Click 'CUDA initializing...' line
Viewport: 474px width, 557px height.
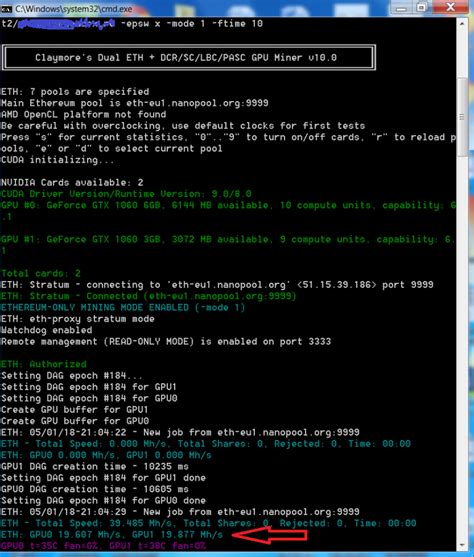(58, 160)
